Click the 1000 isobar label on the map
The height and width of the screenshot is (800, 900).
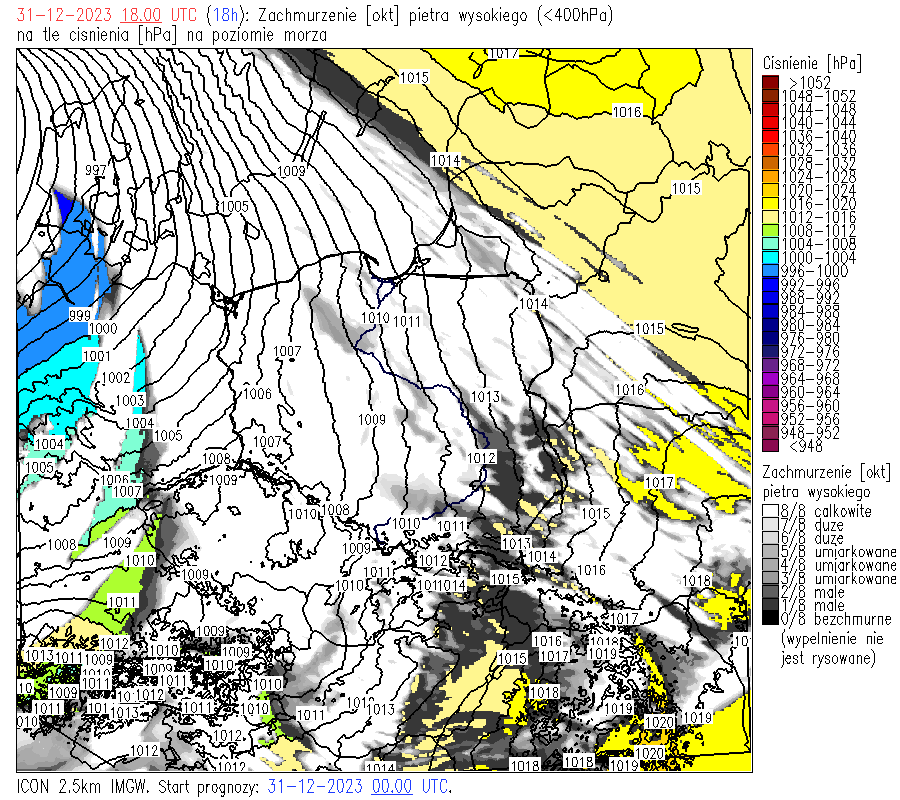pyautogui.click(x=103, y=329)
